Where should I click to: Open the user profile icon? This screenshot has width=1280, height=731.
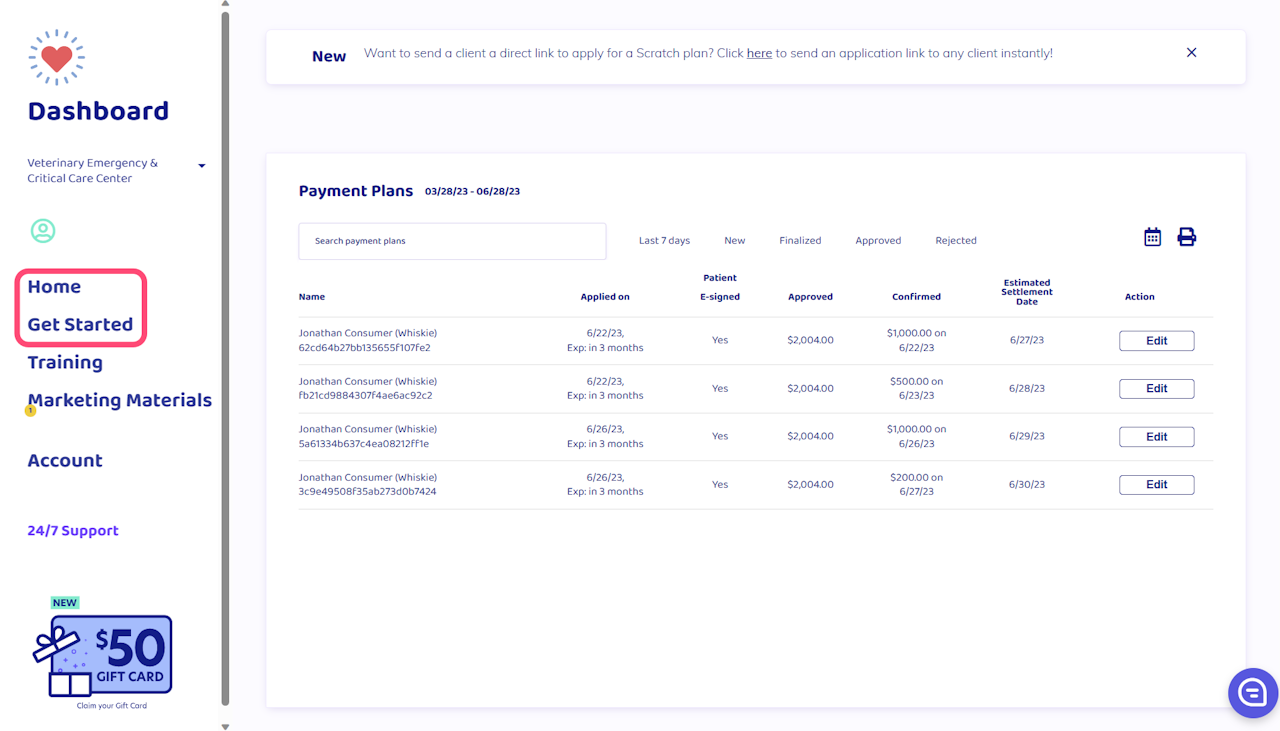tap(43, 231)
